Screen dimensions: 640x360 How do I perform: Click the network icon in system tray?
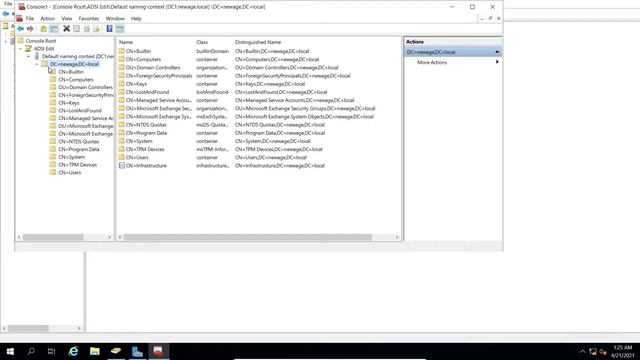click(x=593, y=351)
